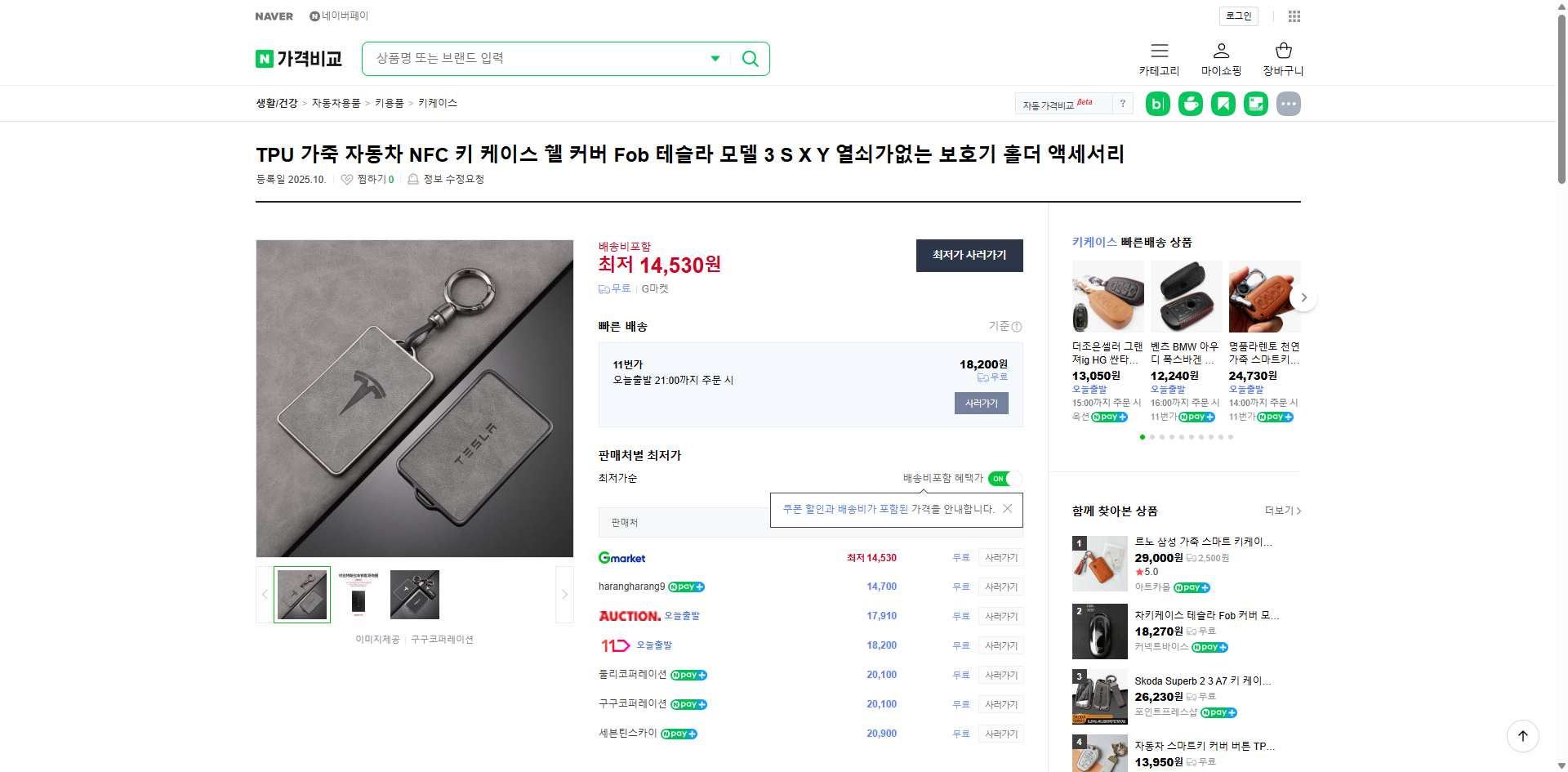Navigate to 자동차용품 in the breadcrumb
Viewport: 1568px width, 772px height.
(x=336, y=103)
